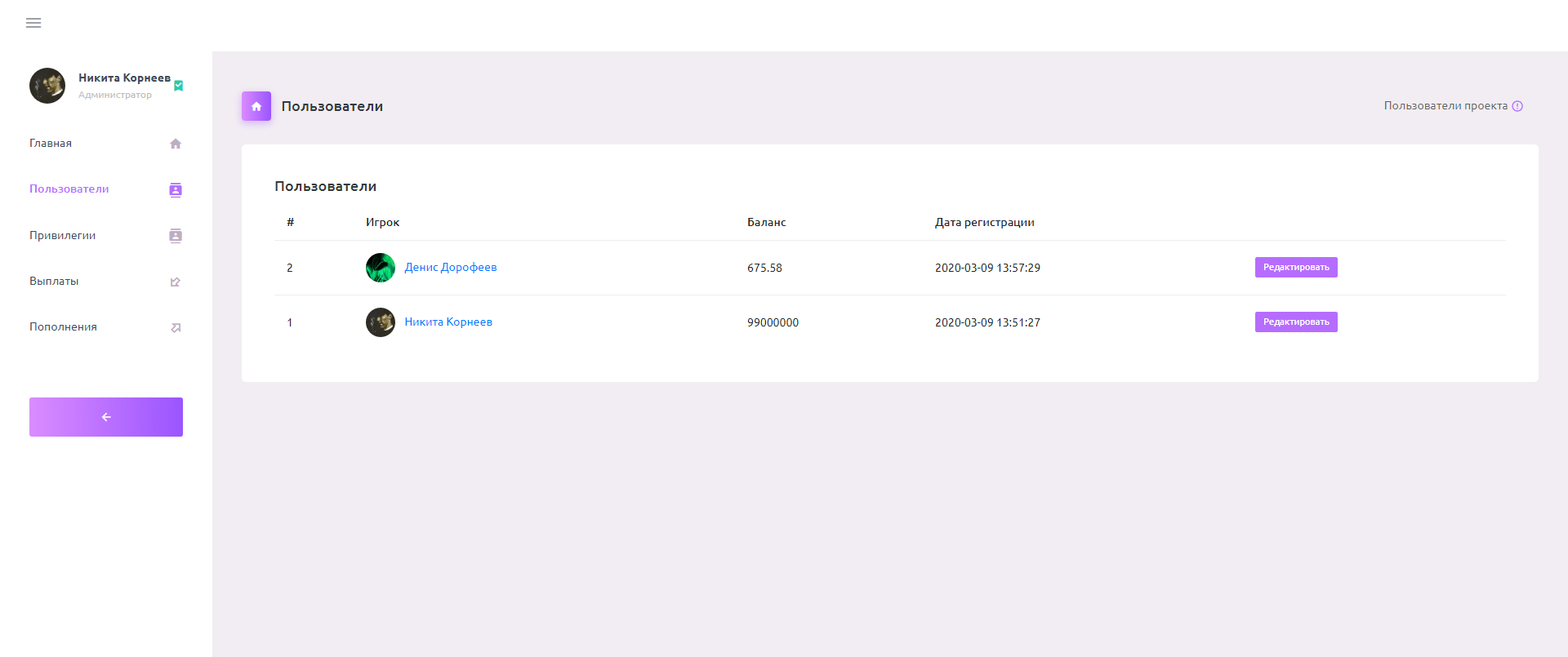Open the Выплаты page

(x=54, y=282)
